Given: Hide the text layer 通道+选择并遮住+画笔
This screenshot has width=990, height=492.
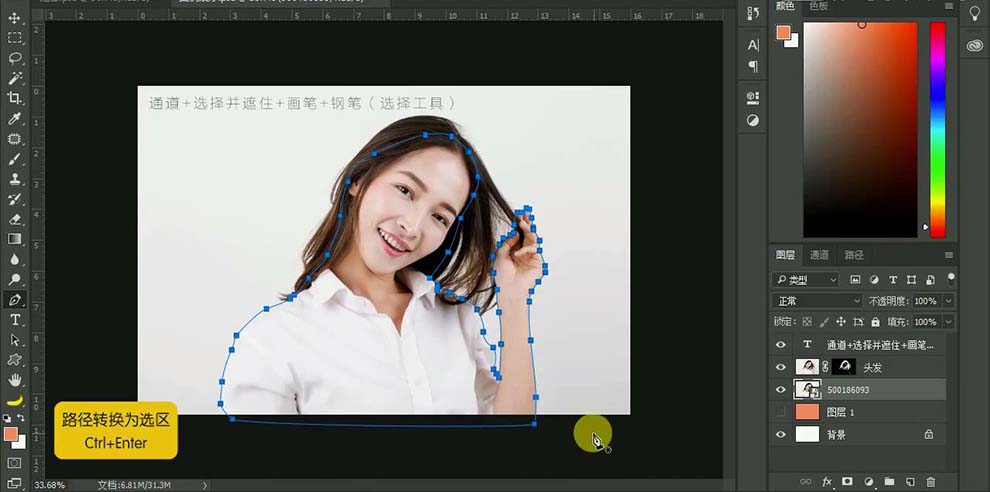Looking at the screenshot, I should coord(781,345).
